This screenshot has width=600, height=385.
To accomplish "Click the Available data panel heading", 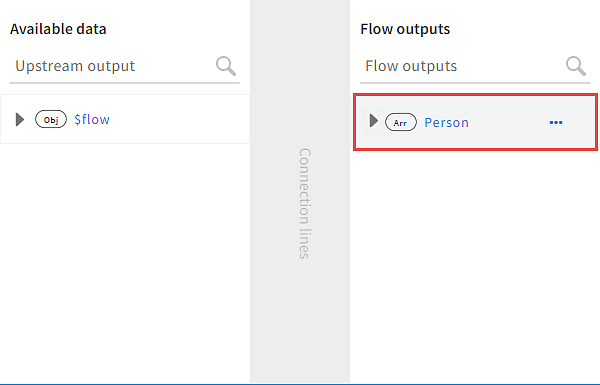I will coord(58,29).
